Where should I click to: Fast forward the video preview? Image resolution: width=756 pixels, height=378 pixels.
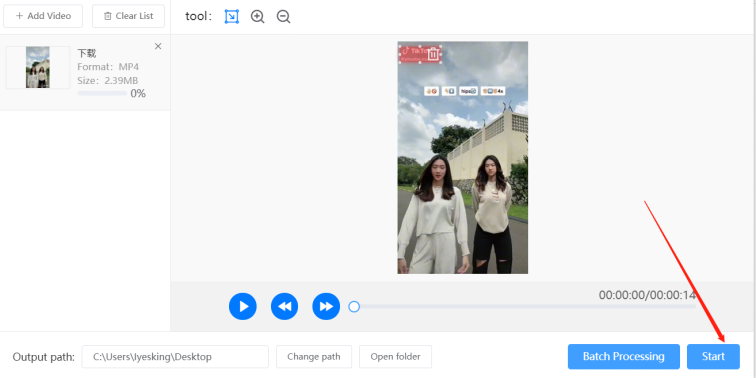coord(326,306)
